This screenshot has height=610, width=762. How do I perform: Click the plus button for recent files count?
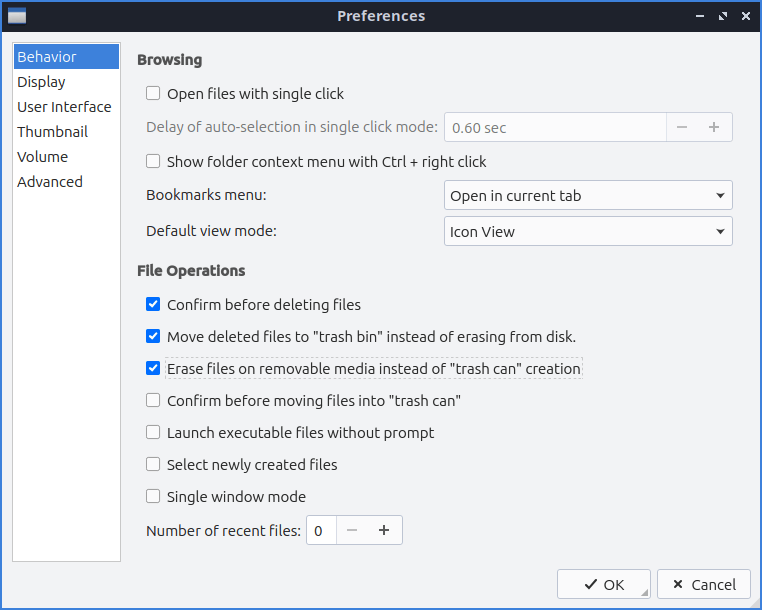384,531
